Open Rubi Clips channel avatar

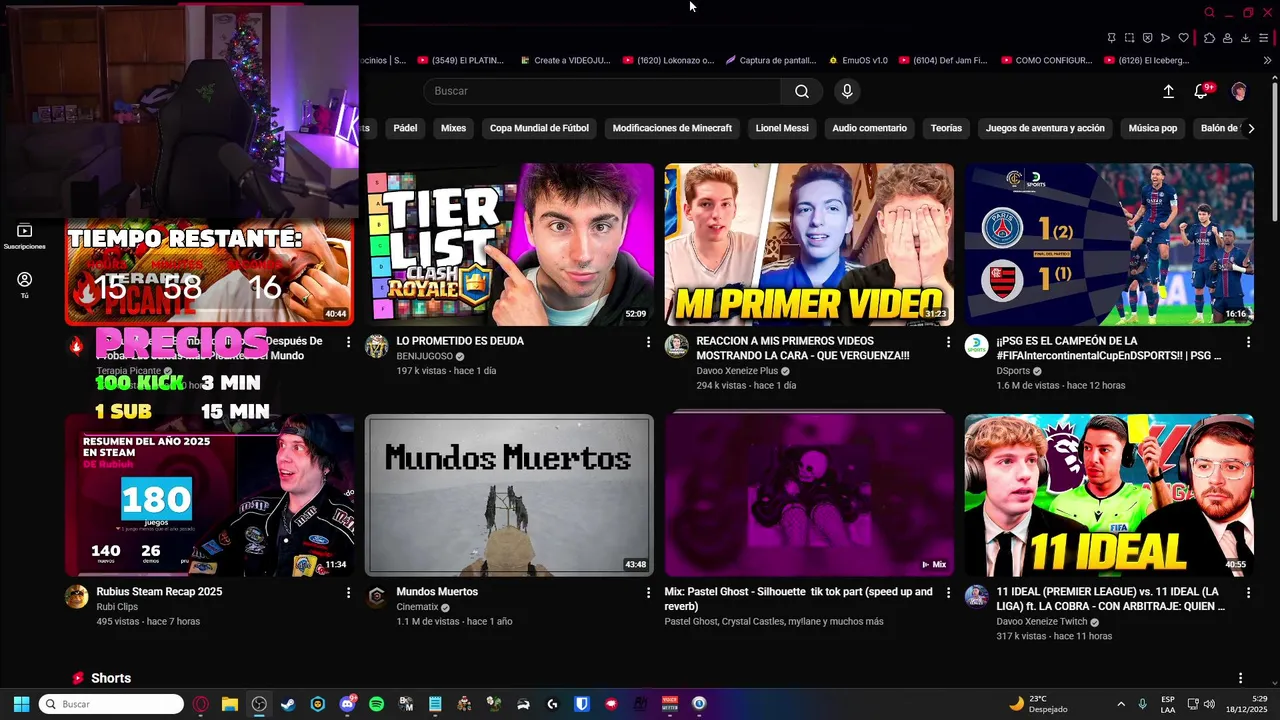76,597
